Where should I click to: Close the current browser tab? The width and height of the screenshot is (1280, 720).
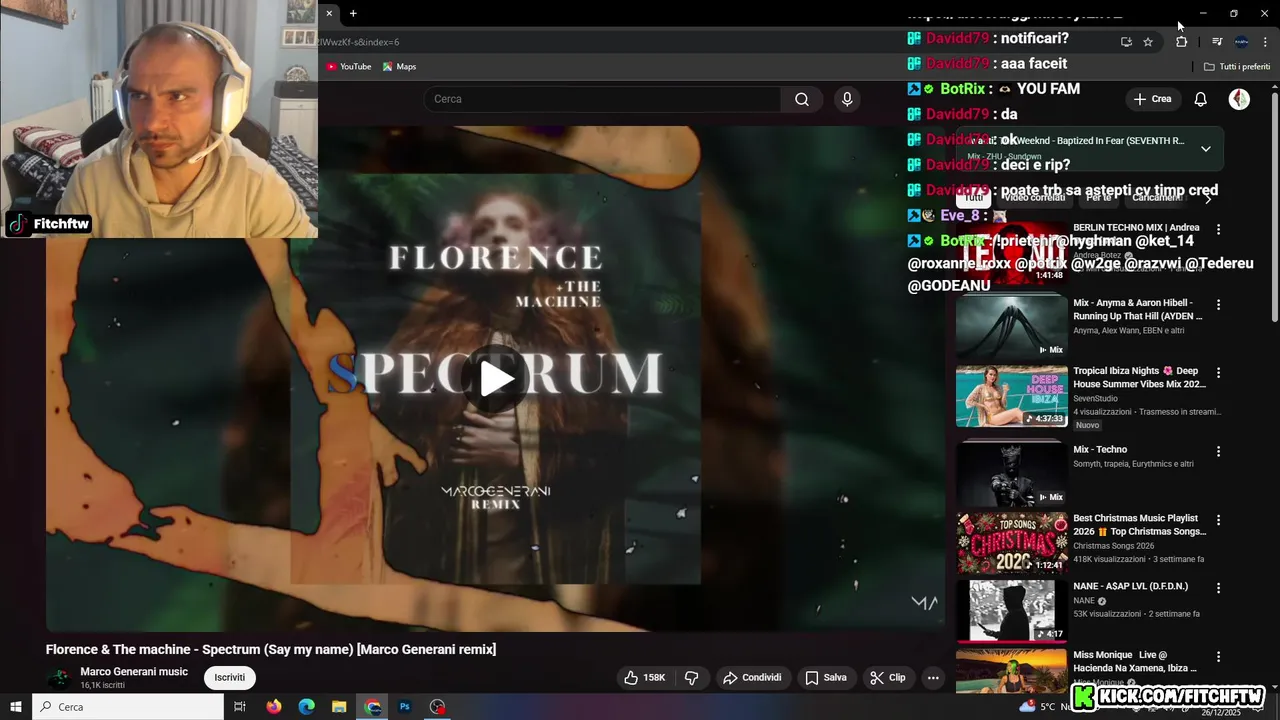(329, 13)
